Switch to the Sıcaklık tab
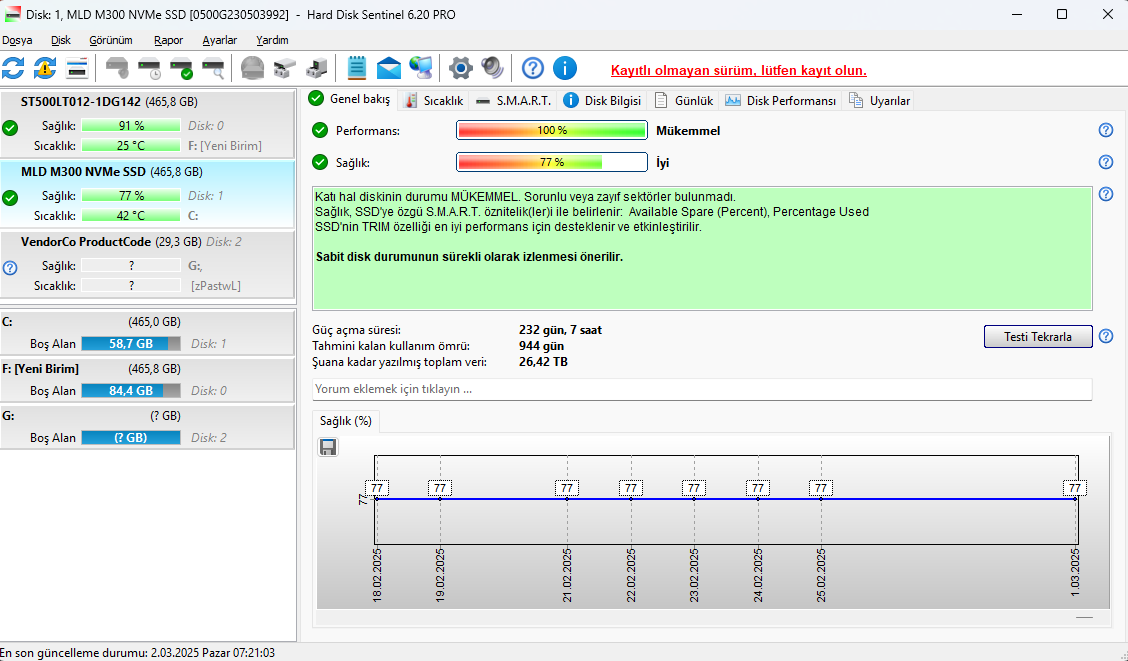 (x=434, y=101)
